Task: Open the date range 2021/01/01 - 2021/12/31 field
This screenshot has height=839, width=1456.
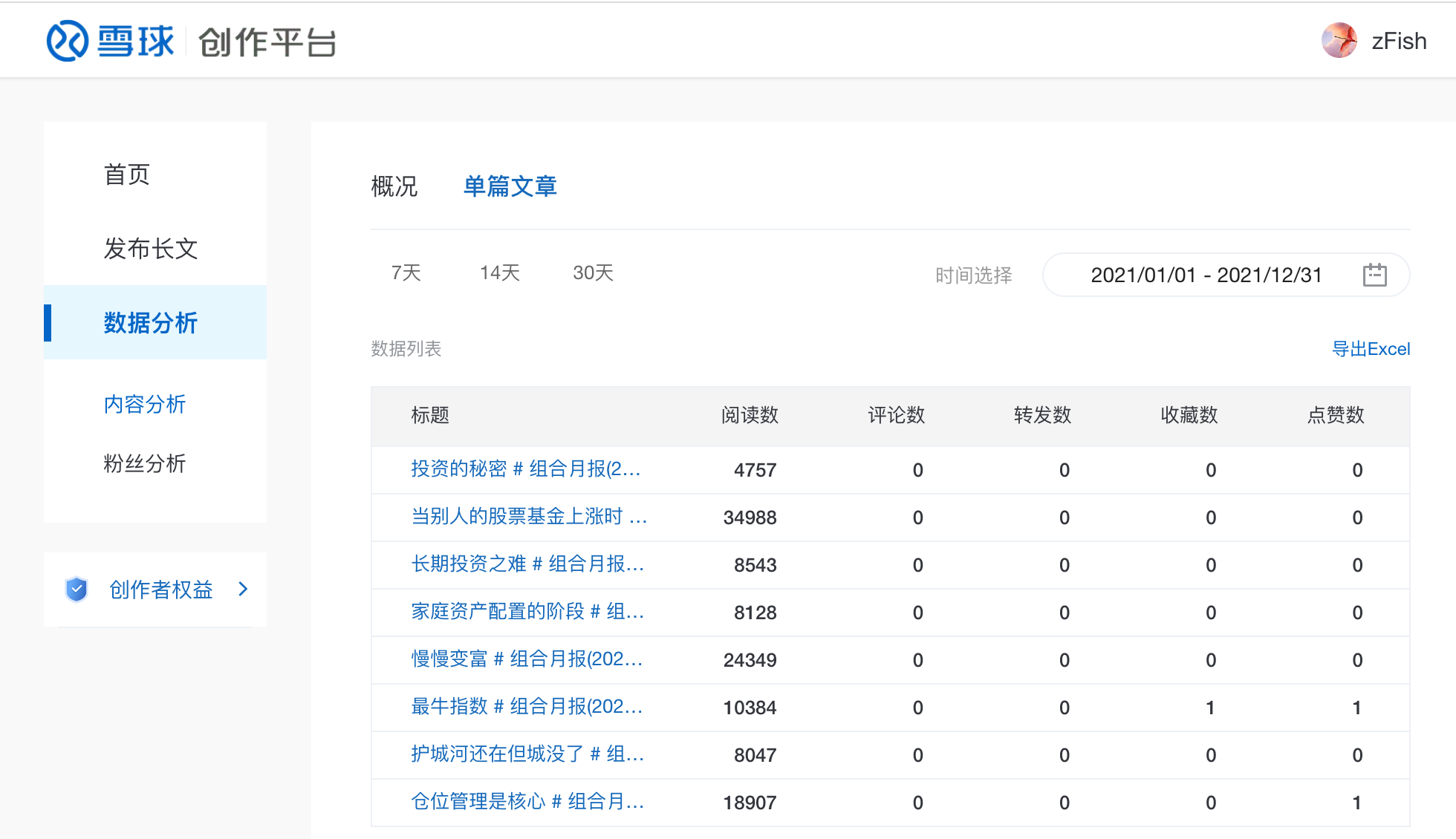Action: tap(1206, 275)
